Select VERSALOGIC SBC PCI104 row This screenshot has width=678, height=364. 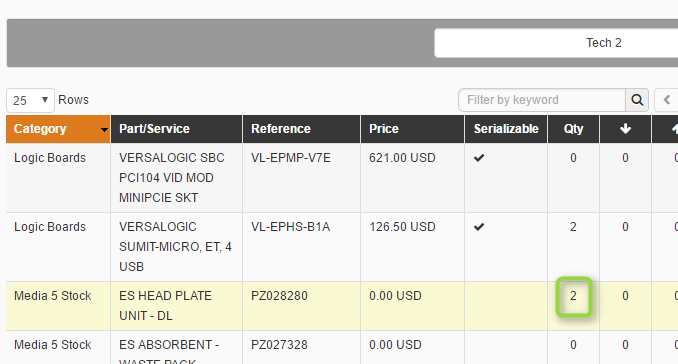(x=342, y=178)
